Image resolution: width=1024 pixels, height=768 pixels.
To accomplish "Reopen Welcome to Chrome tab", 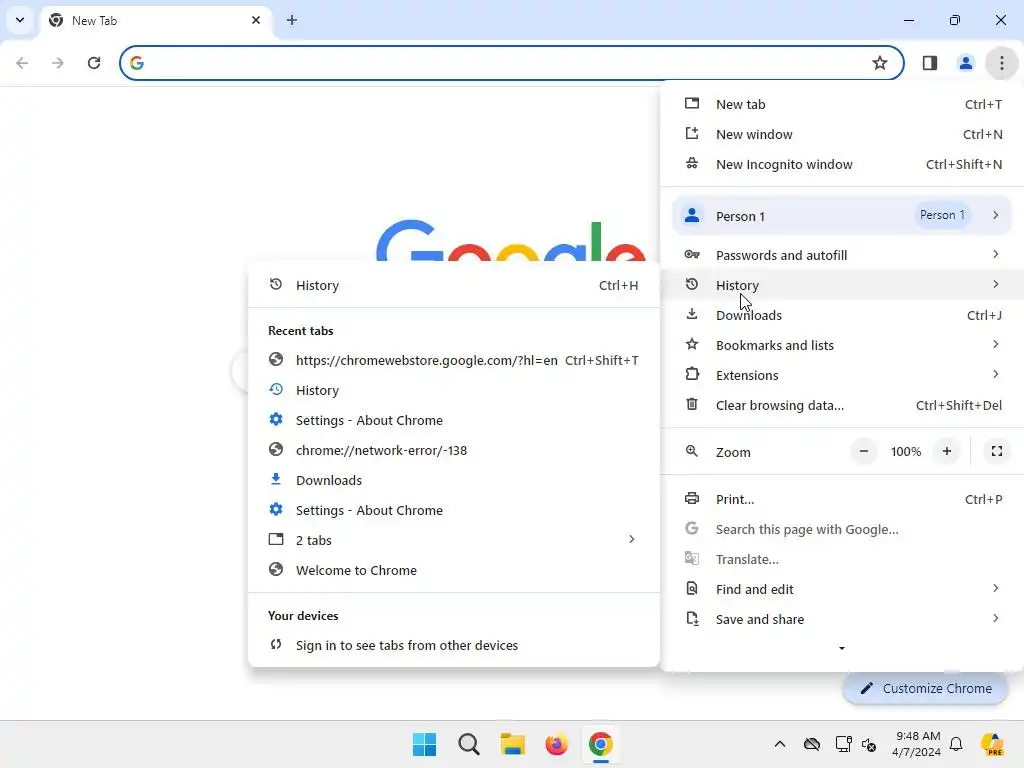I will click(x=454, y=571).
